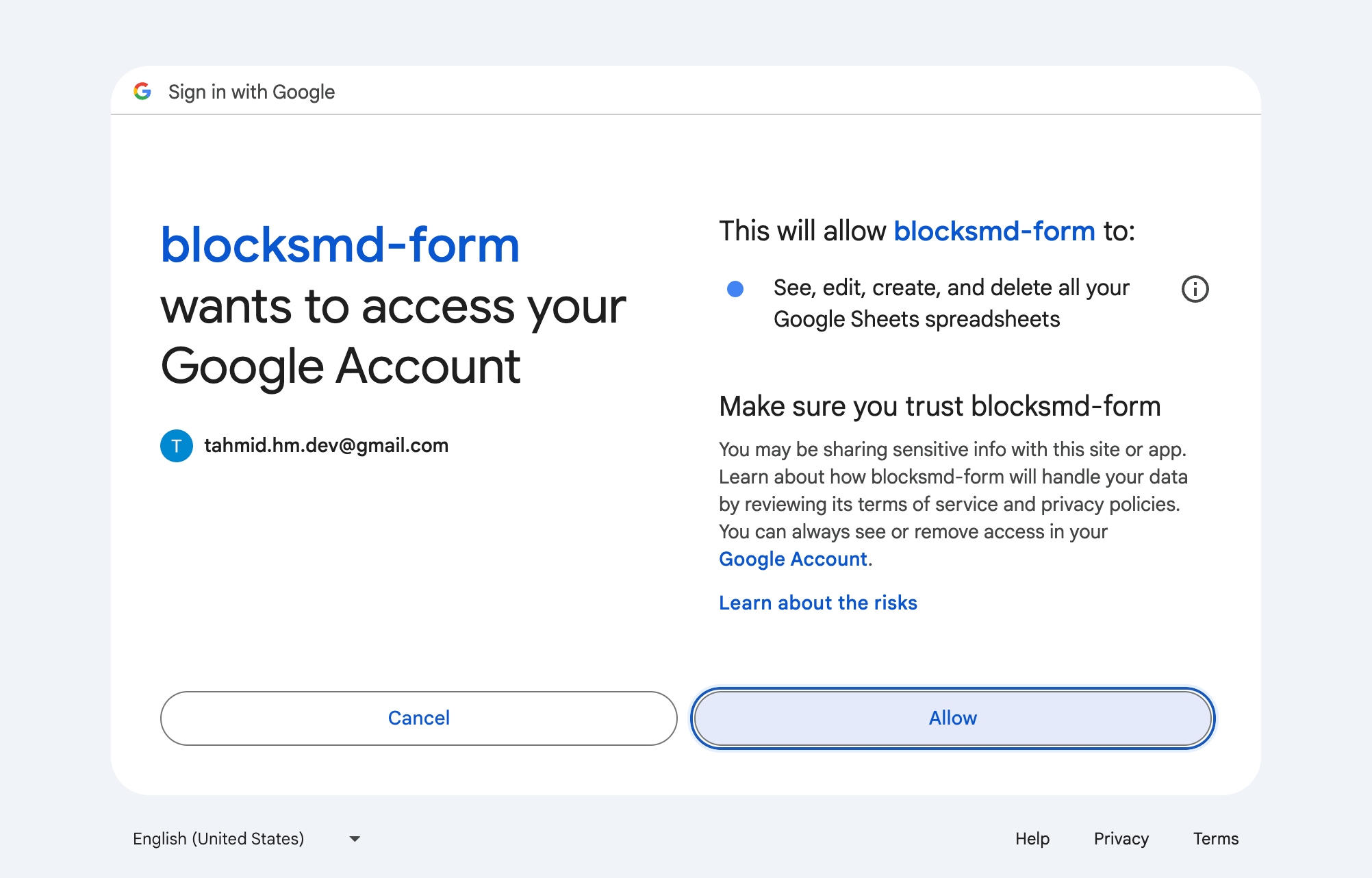Select English (United States) language selector
The width and height of the screenshot is (1372, 878).
pos(219,839)
